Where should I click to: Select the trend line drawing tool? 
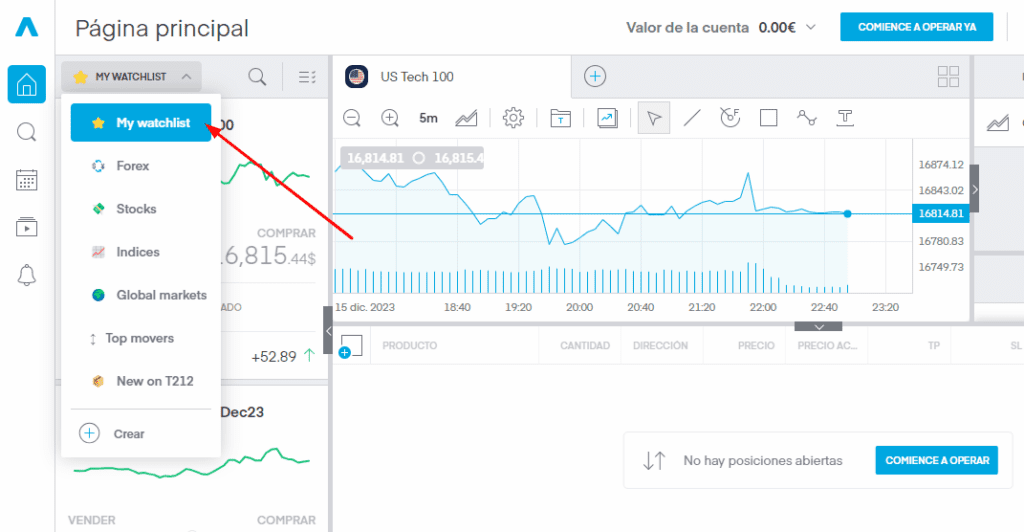click(x=692, y=118)
